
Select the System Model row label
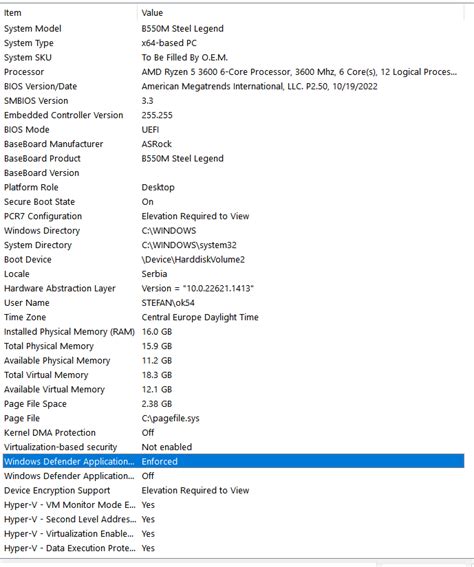point(33,29)
